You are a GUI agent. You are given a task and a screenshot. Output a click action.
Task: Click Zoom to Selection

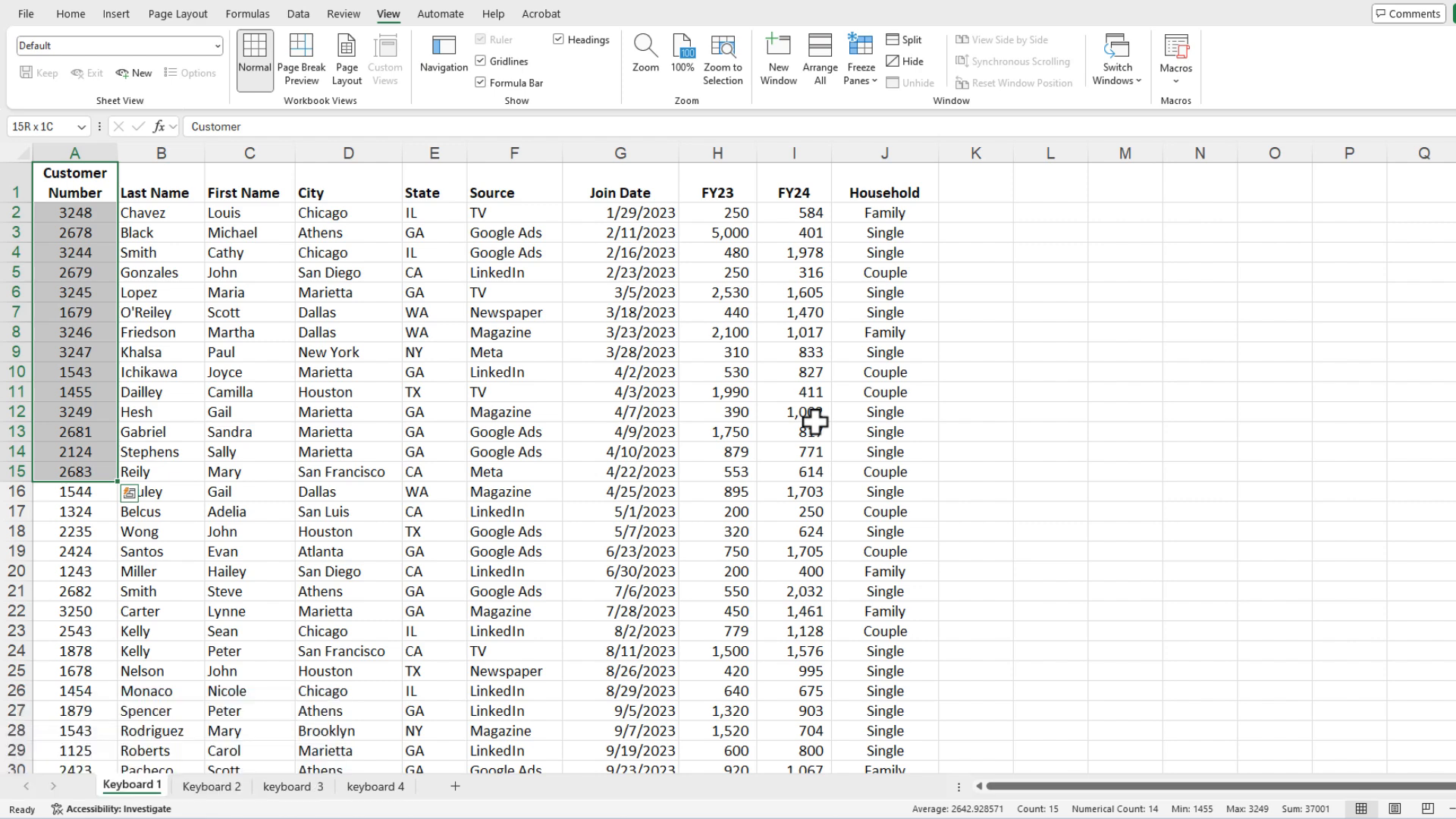(723, 59)
